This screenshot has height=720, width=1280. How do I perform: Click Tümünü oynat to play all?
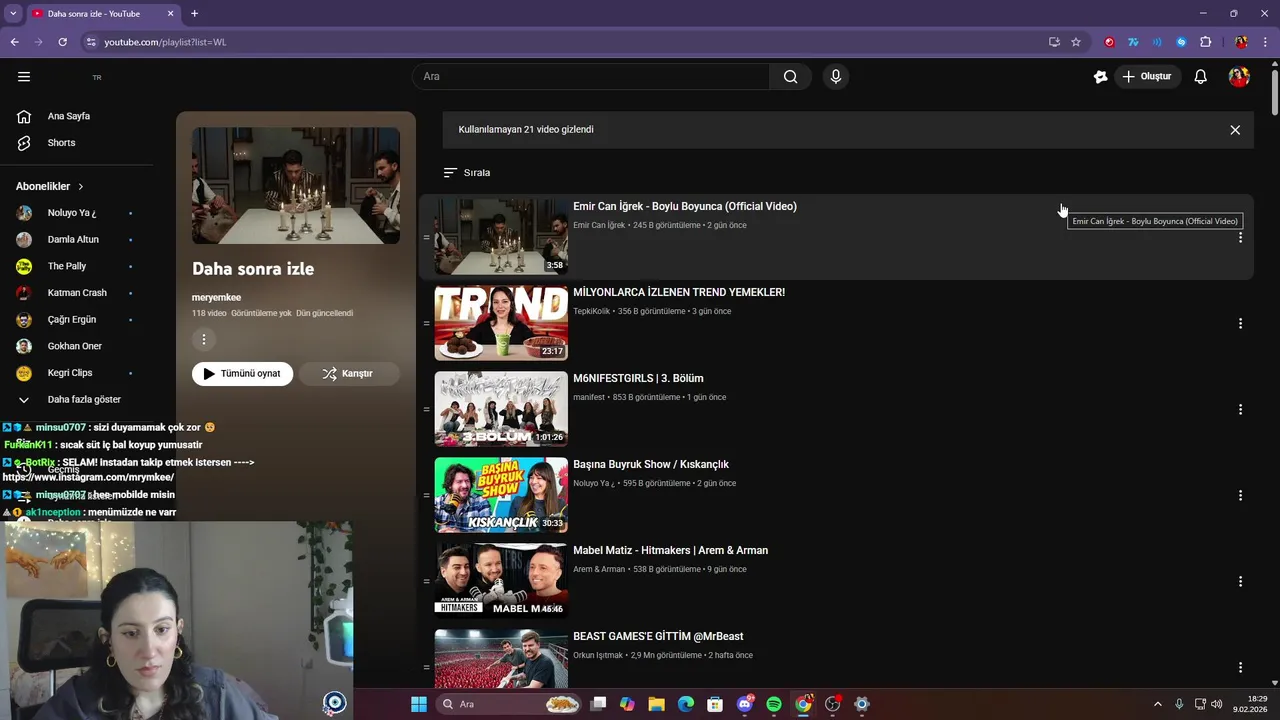(x=243, y=374)
